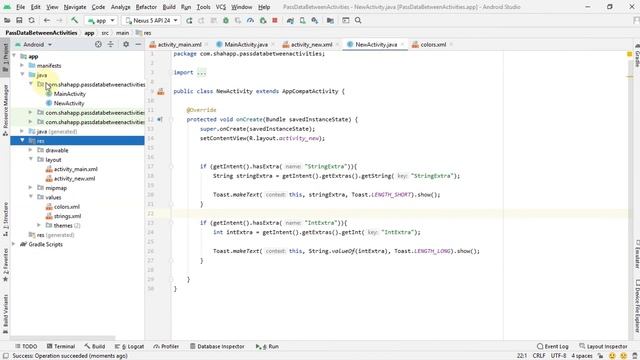Viewport: 640px width, 360px height.
Task: Collapse the values folder
Action: [x=31, y=197]
